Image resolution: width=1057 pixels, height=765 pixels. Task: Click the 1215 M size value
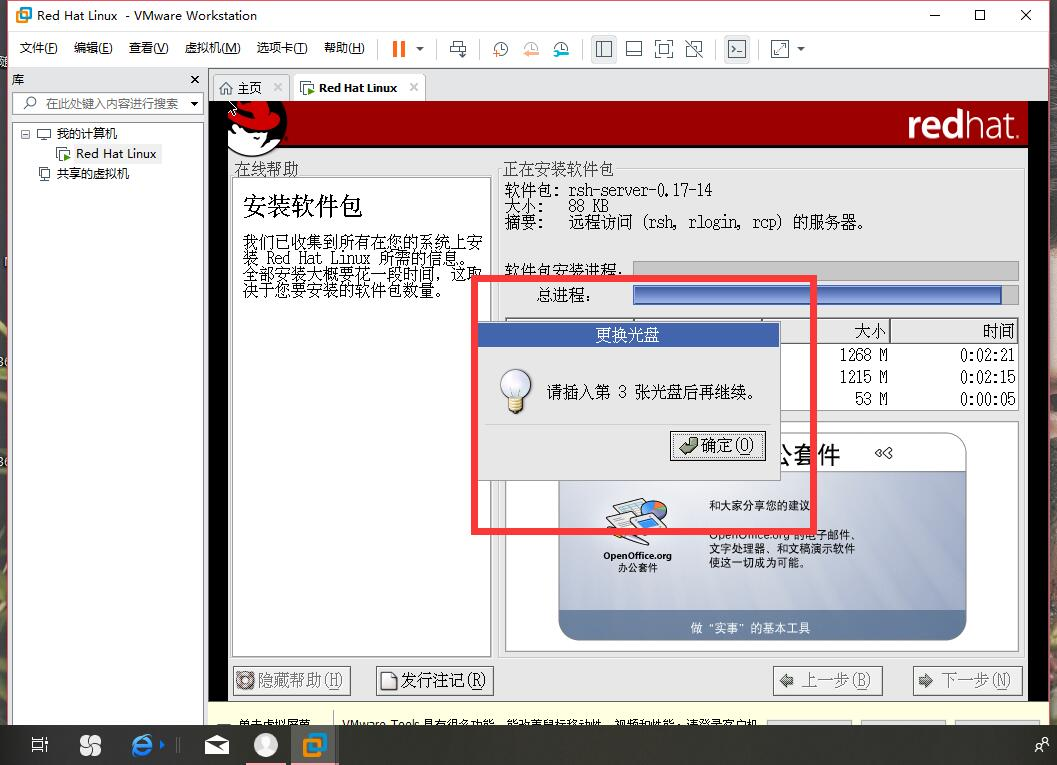863,377
